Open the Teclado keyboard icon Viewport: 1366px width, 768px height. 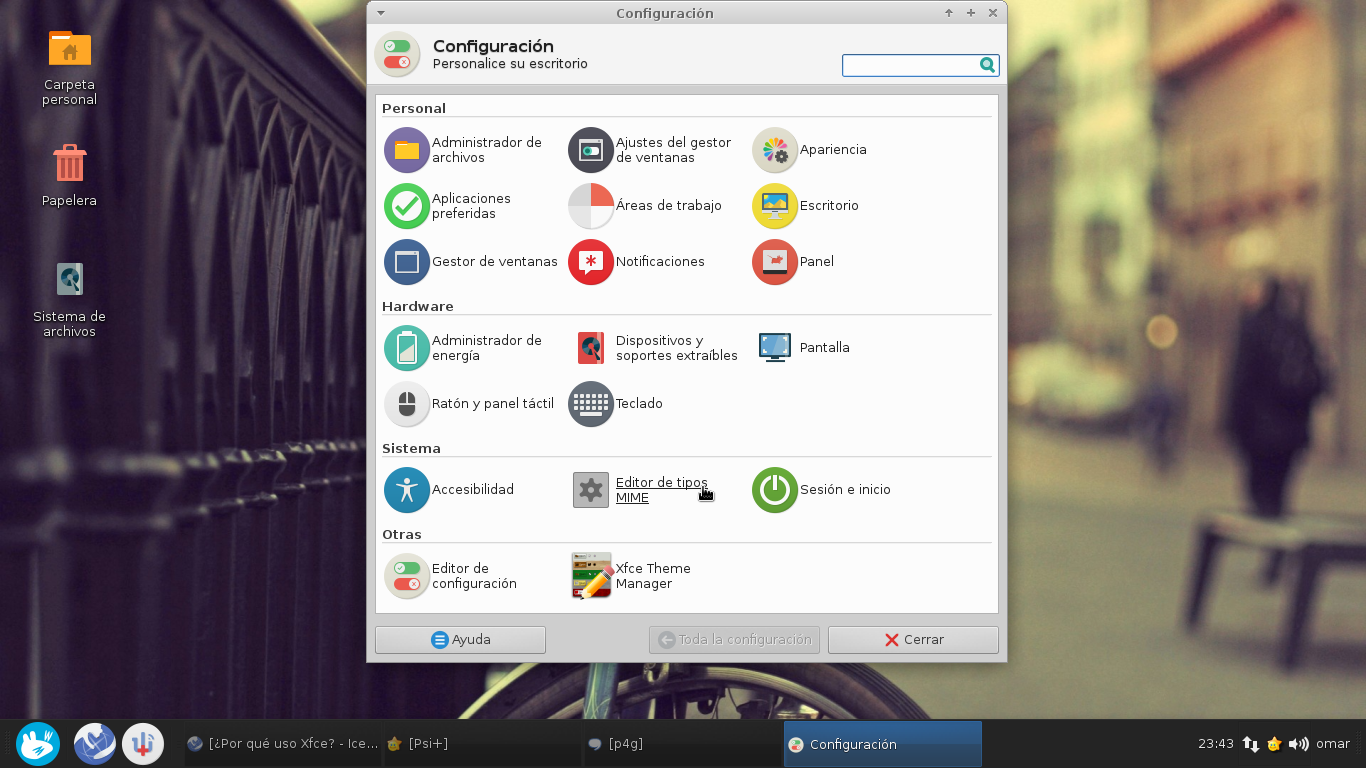coord(591,404)
